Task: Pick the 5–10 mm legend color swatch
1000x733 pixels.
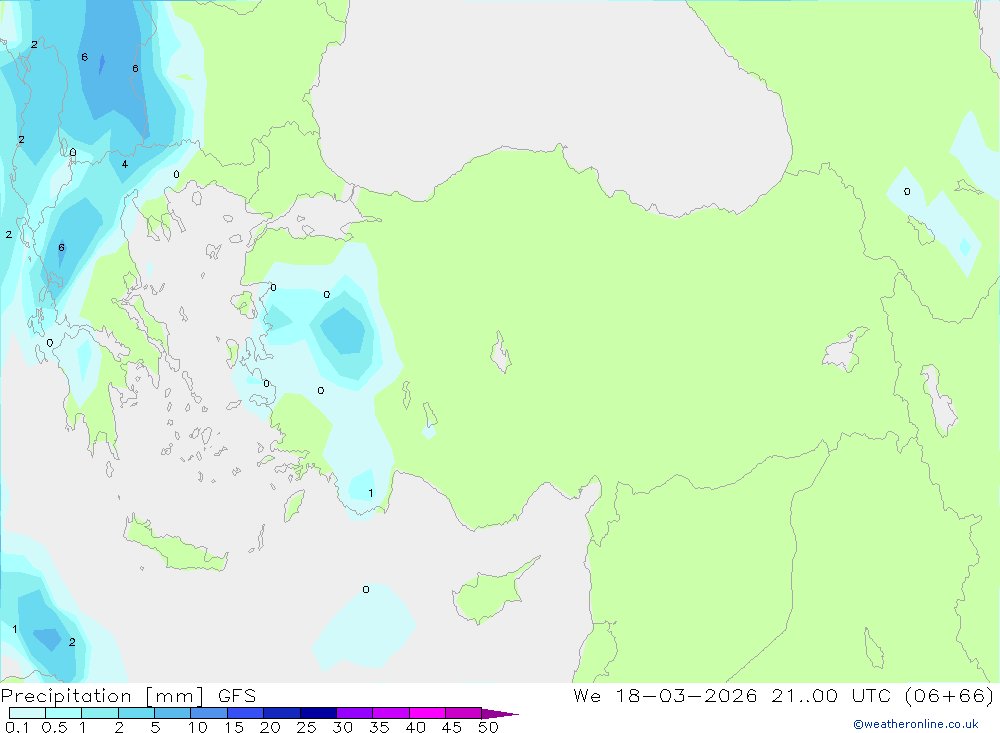Action: 173,713
